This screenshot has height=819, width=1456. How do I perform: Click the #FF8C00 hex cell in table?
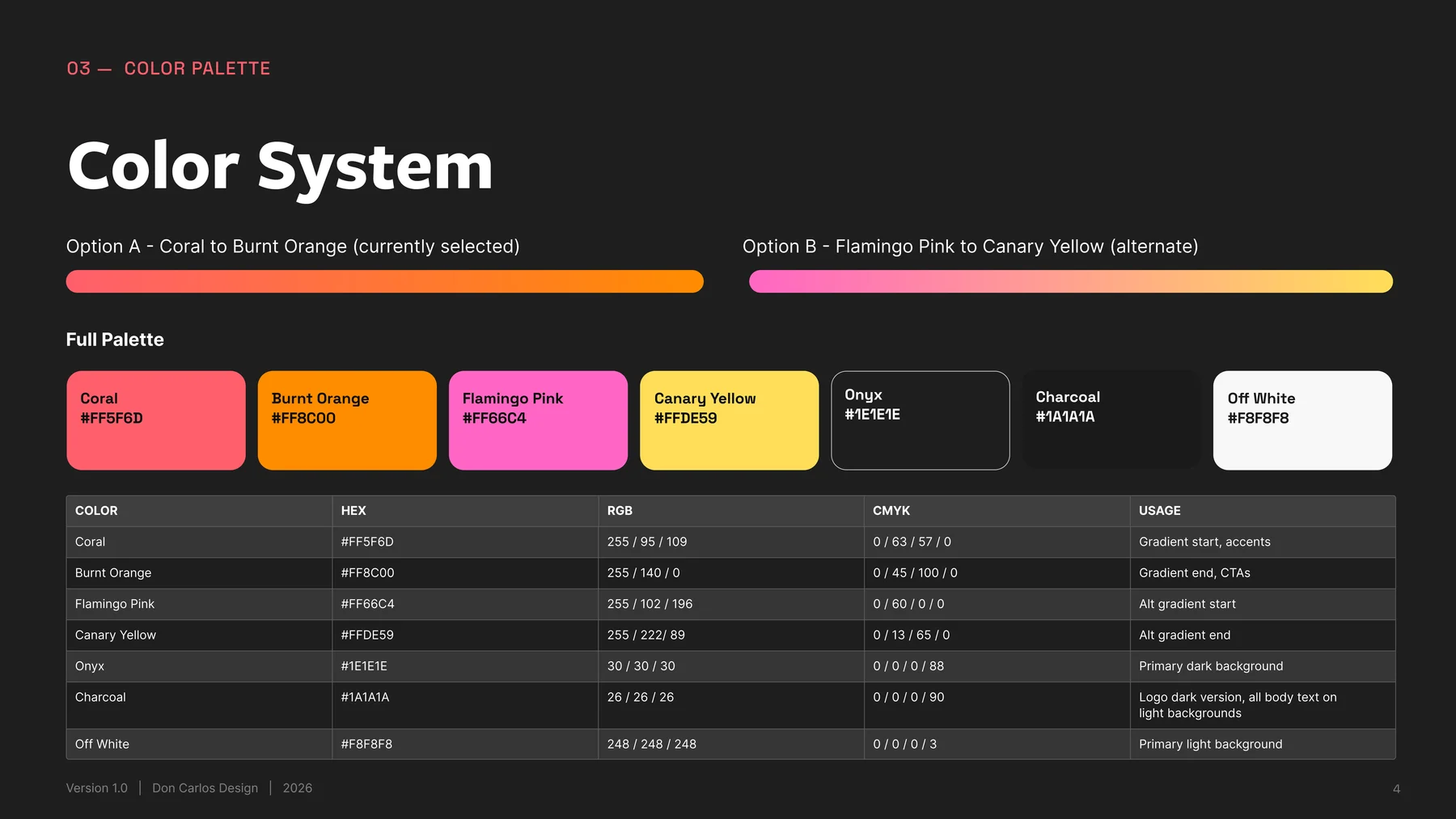click(465, 573)
